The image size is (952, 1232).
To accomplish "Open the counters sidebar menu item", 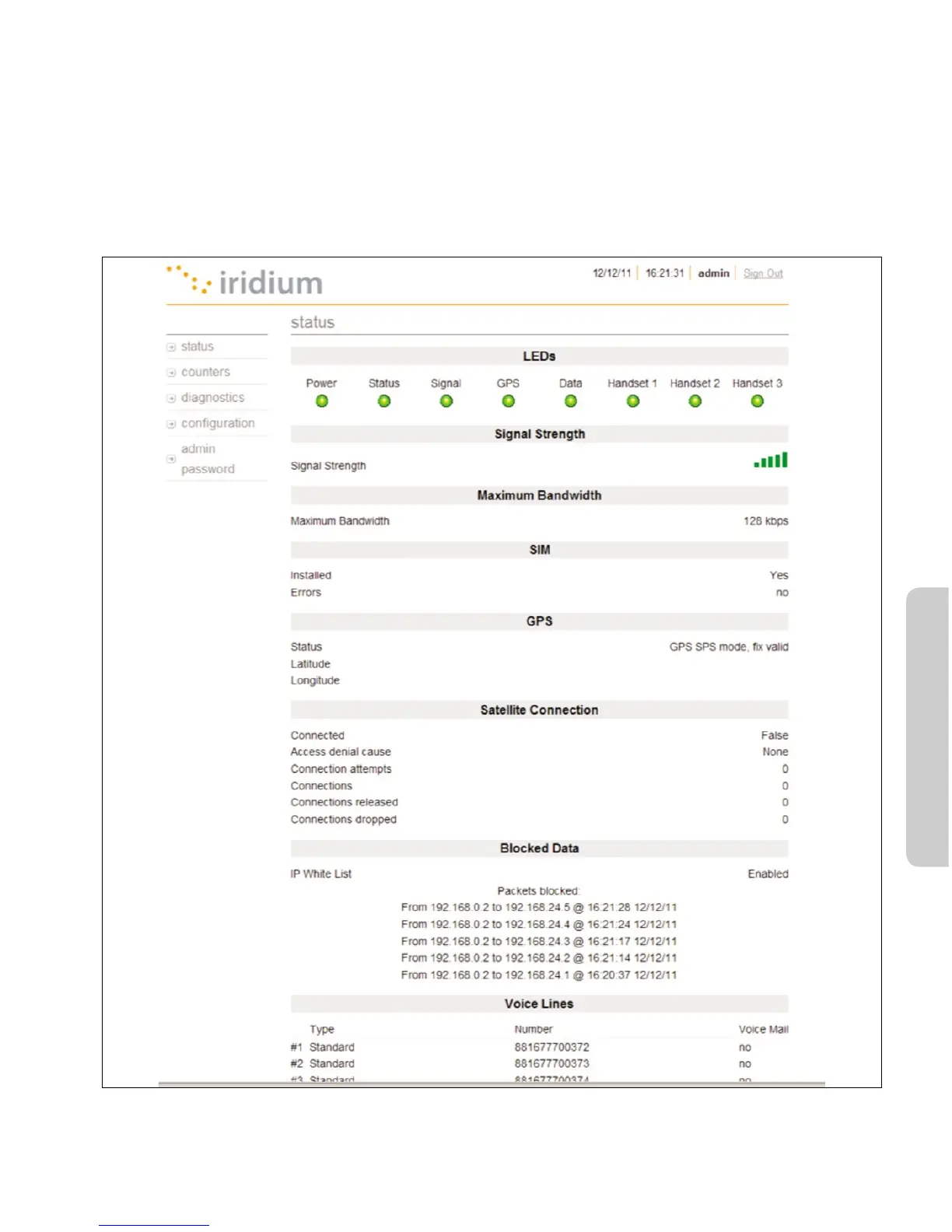I will [205, 373].
